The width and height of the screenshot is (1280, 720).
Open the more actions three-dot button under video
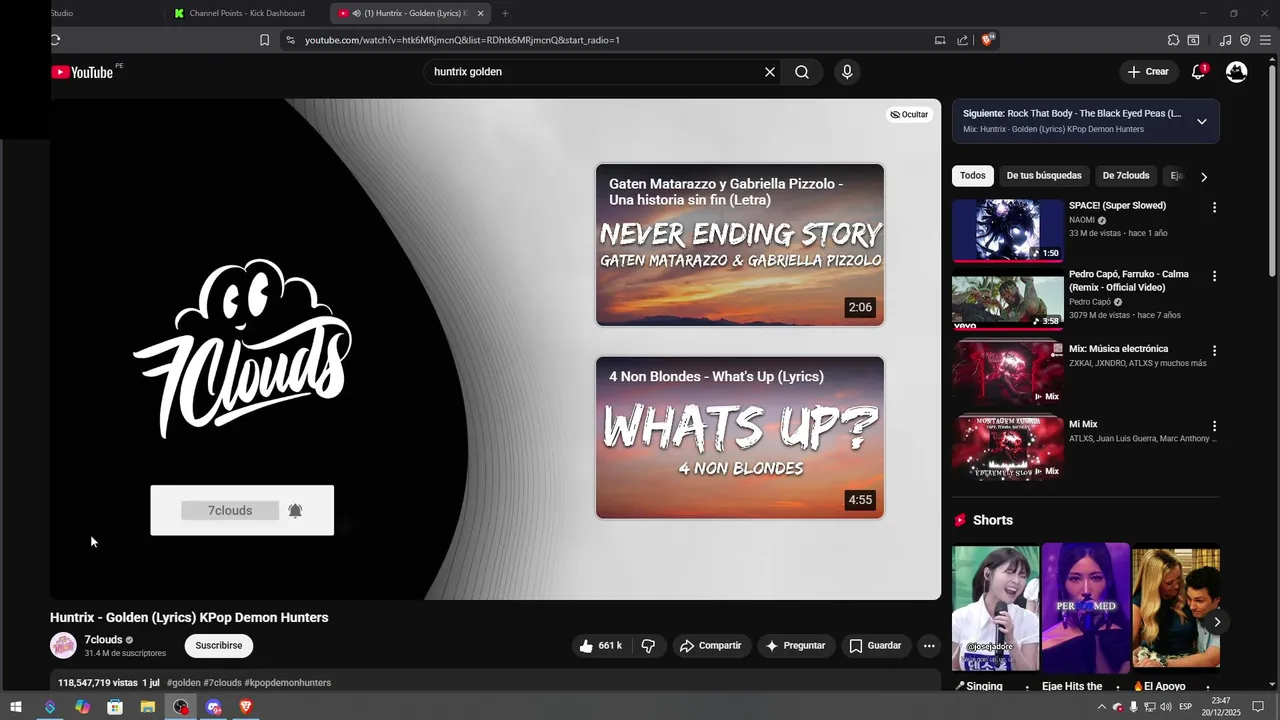coord(929,646)
